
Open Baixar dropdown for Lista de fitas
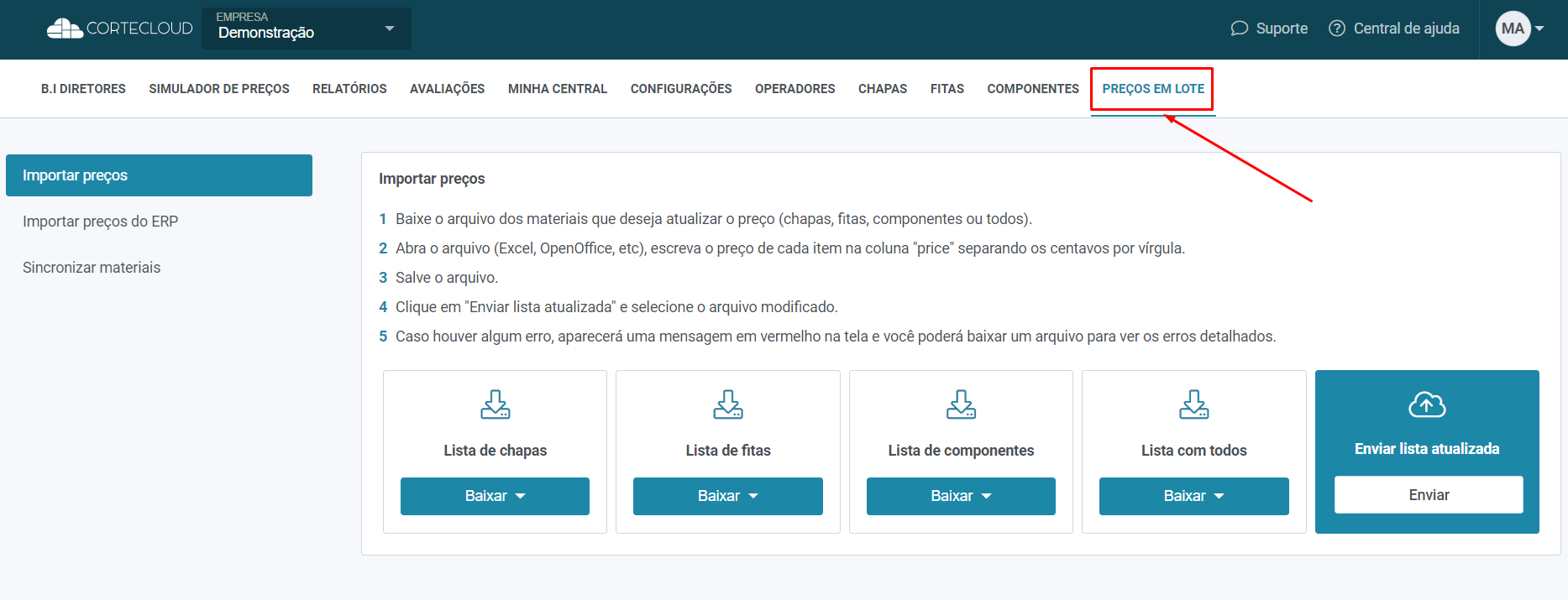[727, 496]
